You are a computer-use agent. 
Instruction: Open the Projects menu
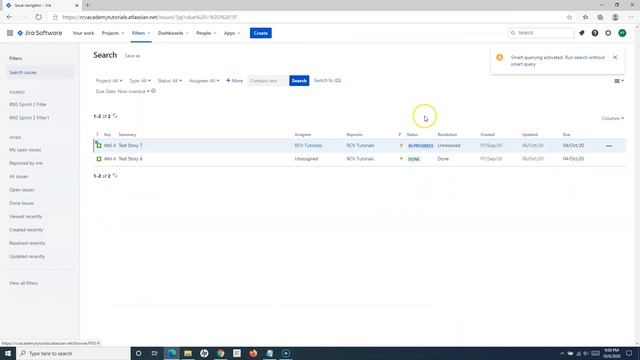pos(113,33)
